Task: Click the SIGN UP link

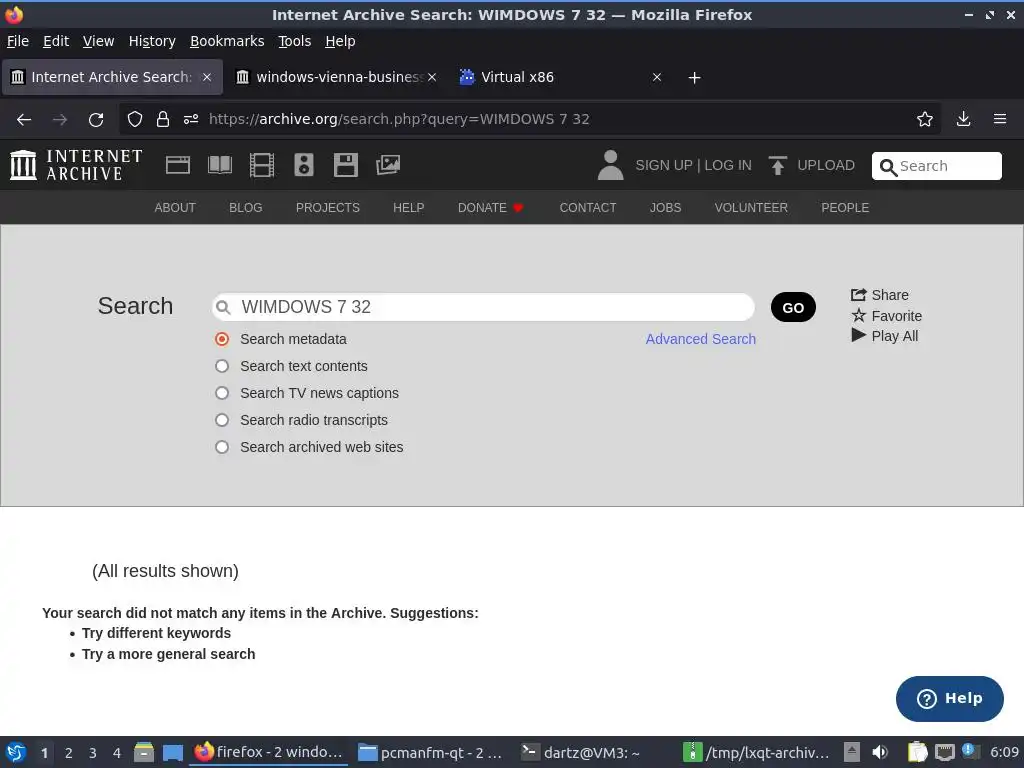Action: click(x=664, y=165)
